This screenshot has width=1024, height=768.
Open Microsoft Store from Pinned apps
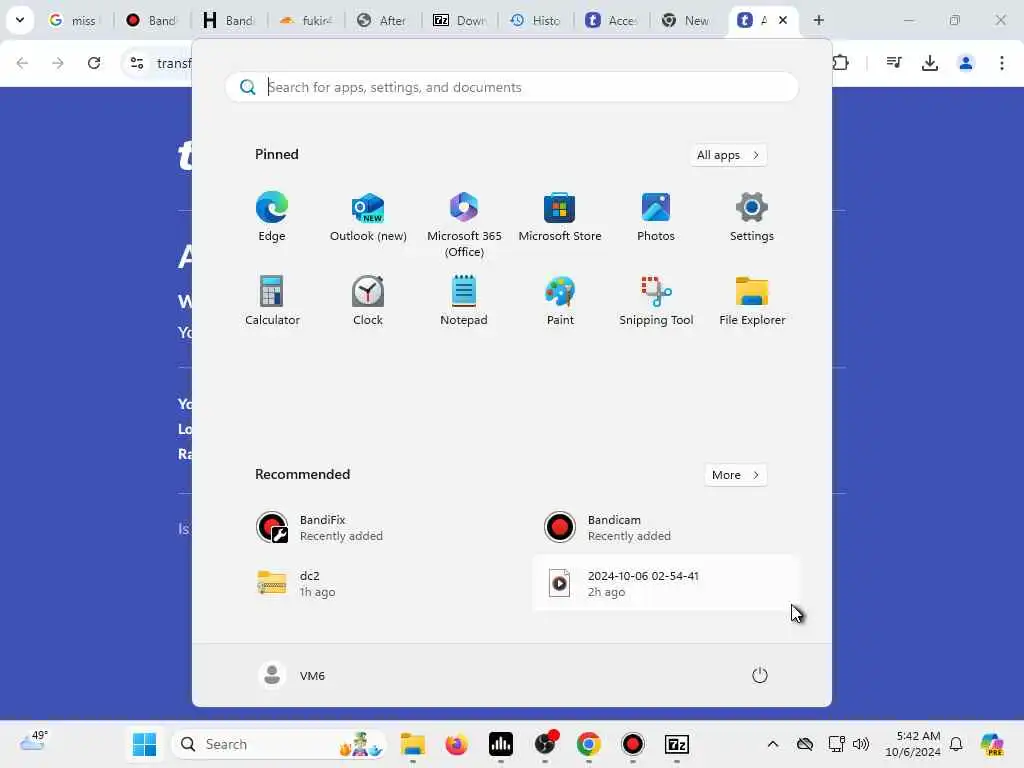(x=560, y=217)
